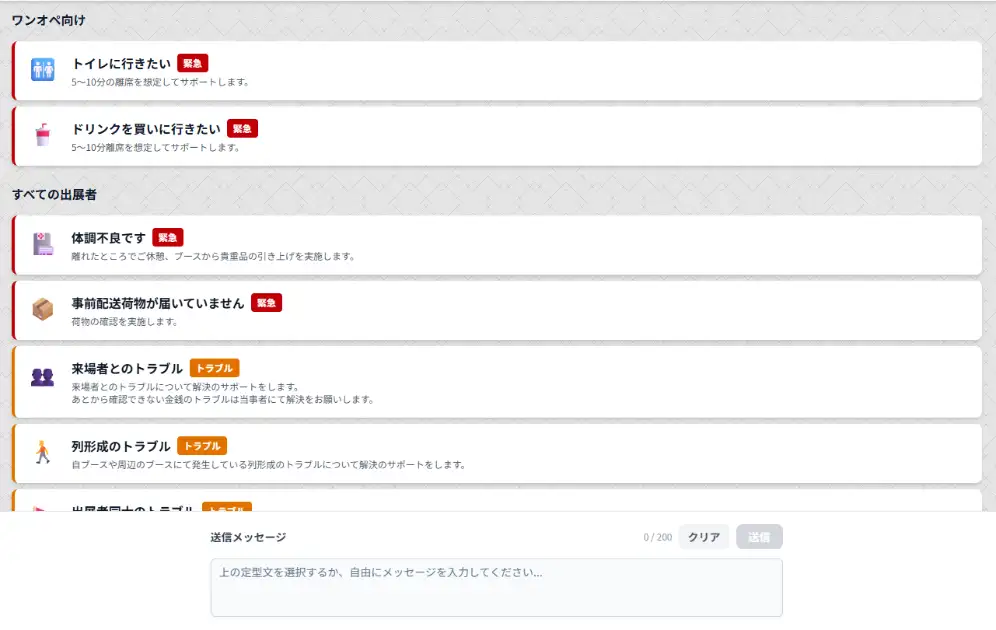Choose the ドリンクを買いに行きたい template

(x=146, y=129)
